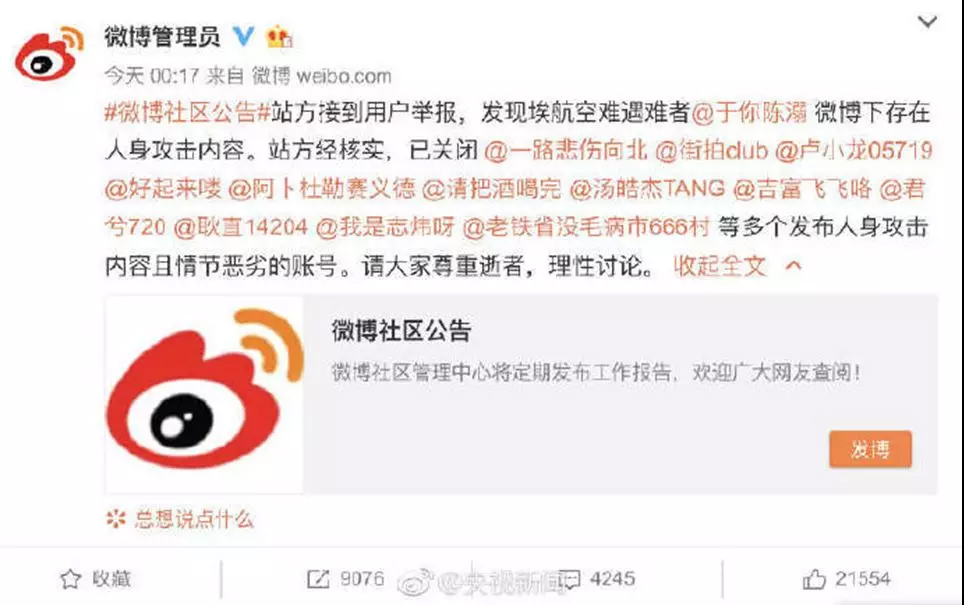The width and height of the screenshot is (964, 605).
Task: Open the @老铁省没毛病市666村 mention link
Action: click(586, 227)
